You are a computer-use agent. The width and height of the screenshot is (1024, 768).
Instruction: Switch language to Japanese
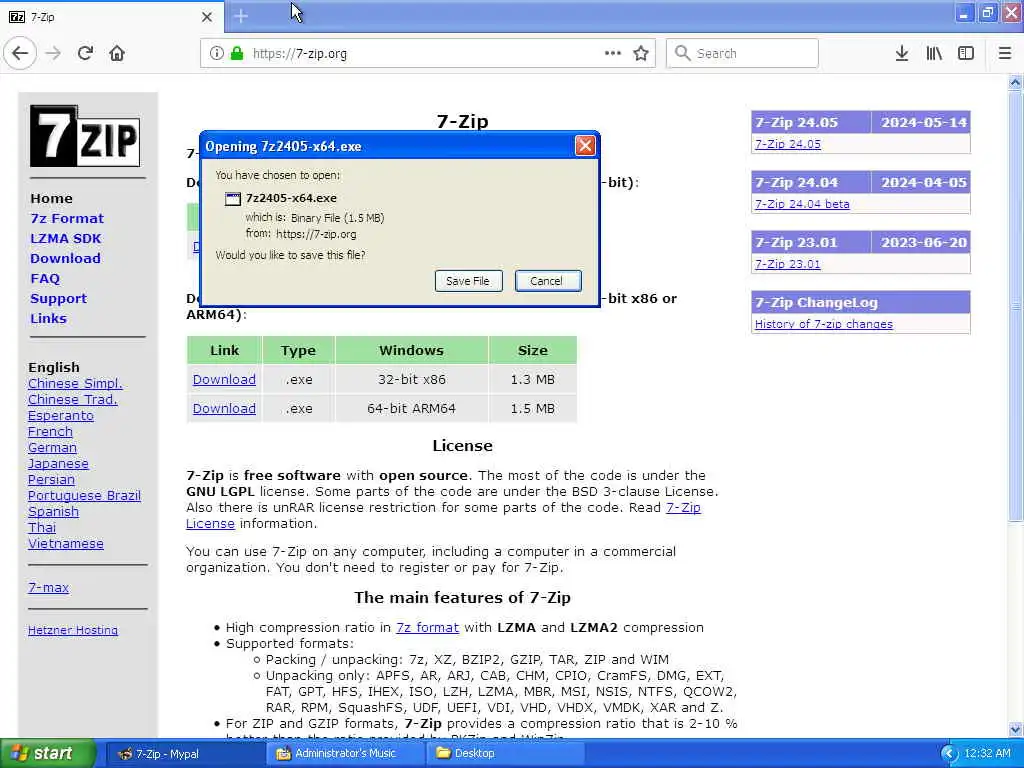[x=58, y=463]
